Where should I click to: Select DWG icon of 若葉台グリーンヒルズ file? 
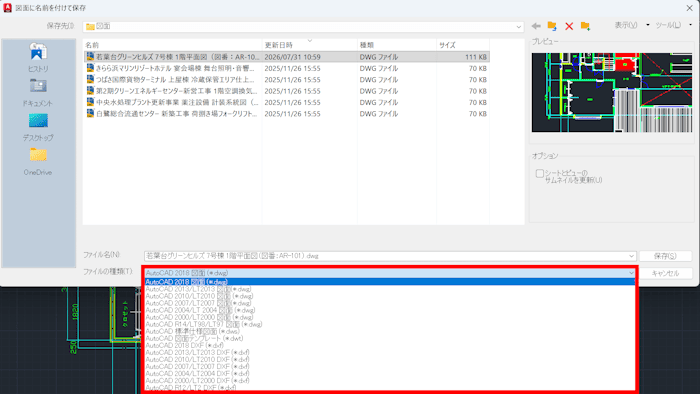pos(90,57)
